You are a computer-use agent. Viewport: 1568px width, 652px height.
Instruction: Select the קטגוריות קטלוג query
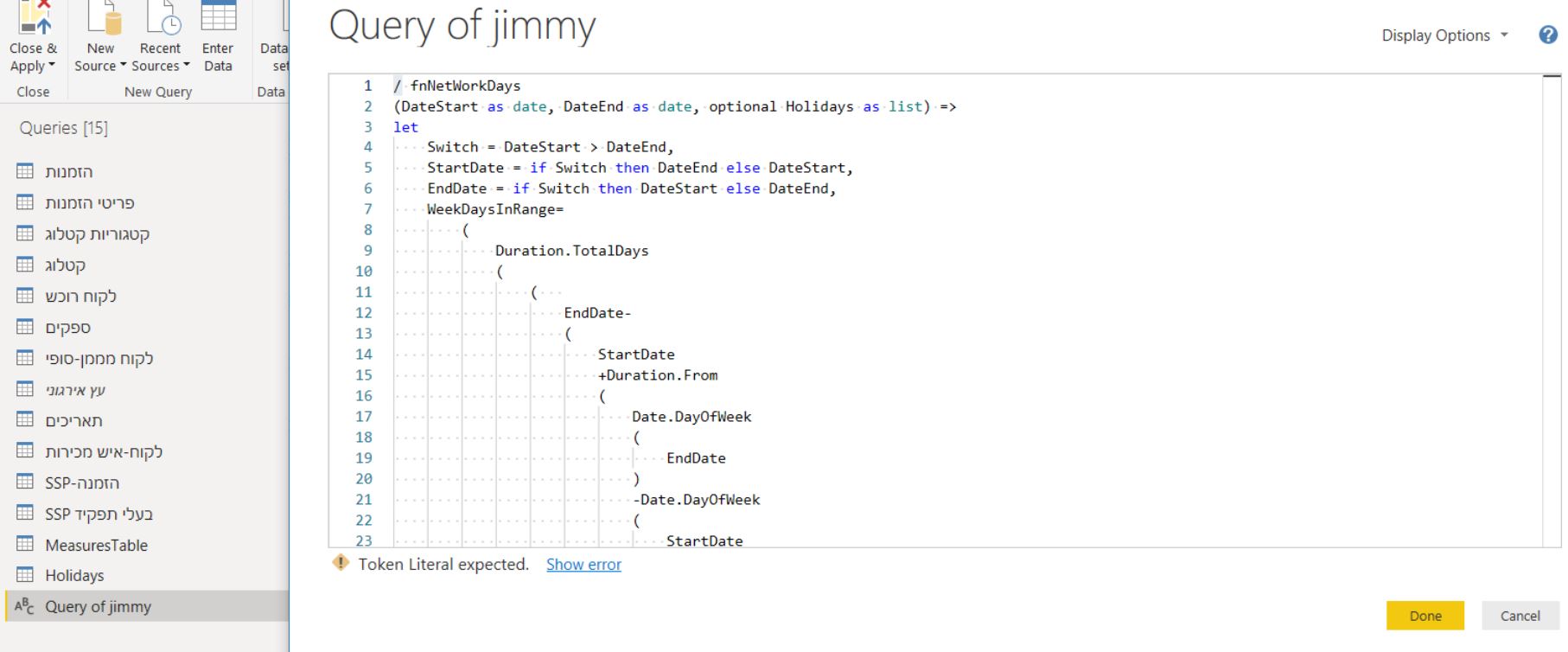coord(147,233)
